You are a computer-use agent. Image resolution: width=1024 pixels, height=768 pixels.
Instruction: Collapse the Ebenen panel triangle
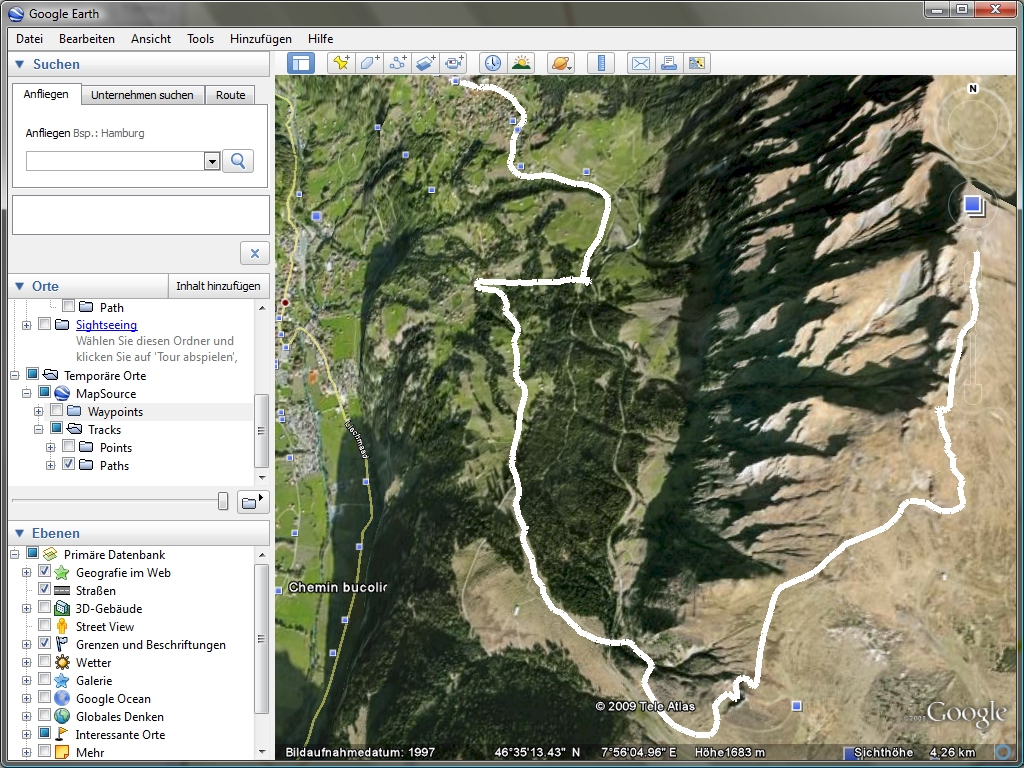tap(20, 533)
